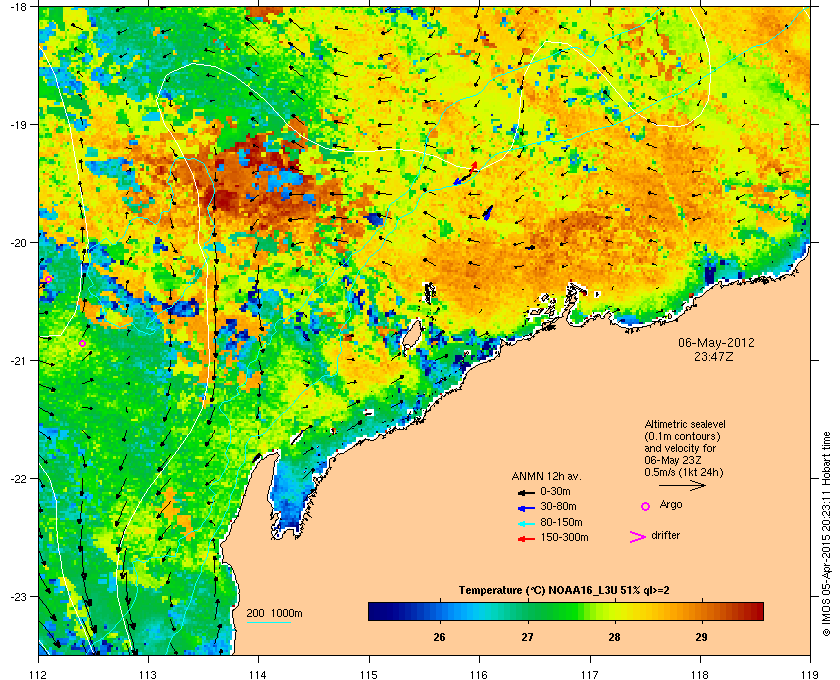Click the latitude axis label "-22"

point(19,478)
